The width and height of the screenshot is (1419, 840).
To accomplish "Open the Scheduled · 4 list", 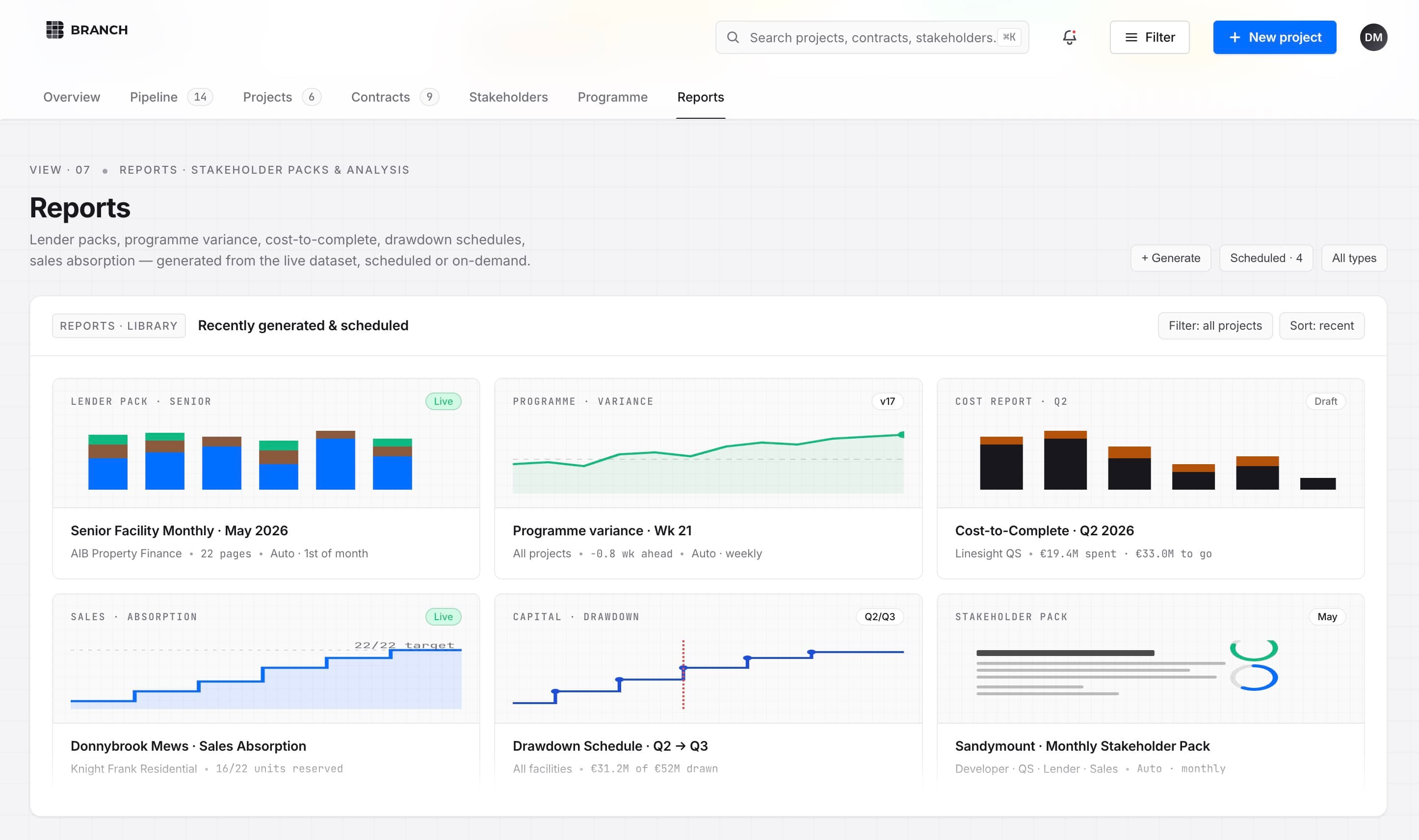I will click(1265, 258).
